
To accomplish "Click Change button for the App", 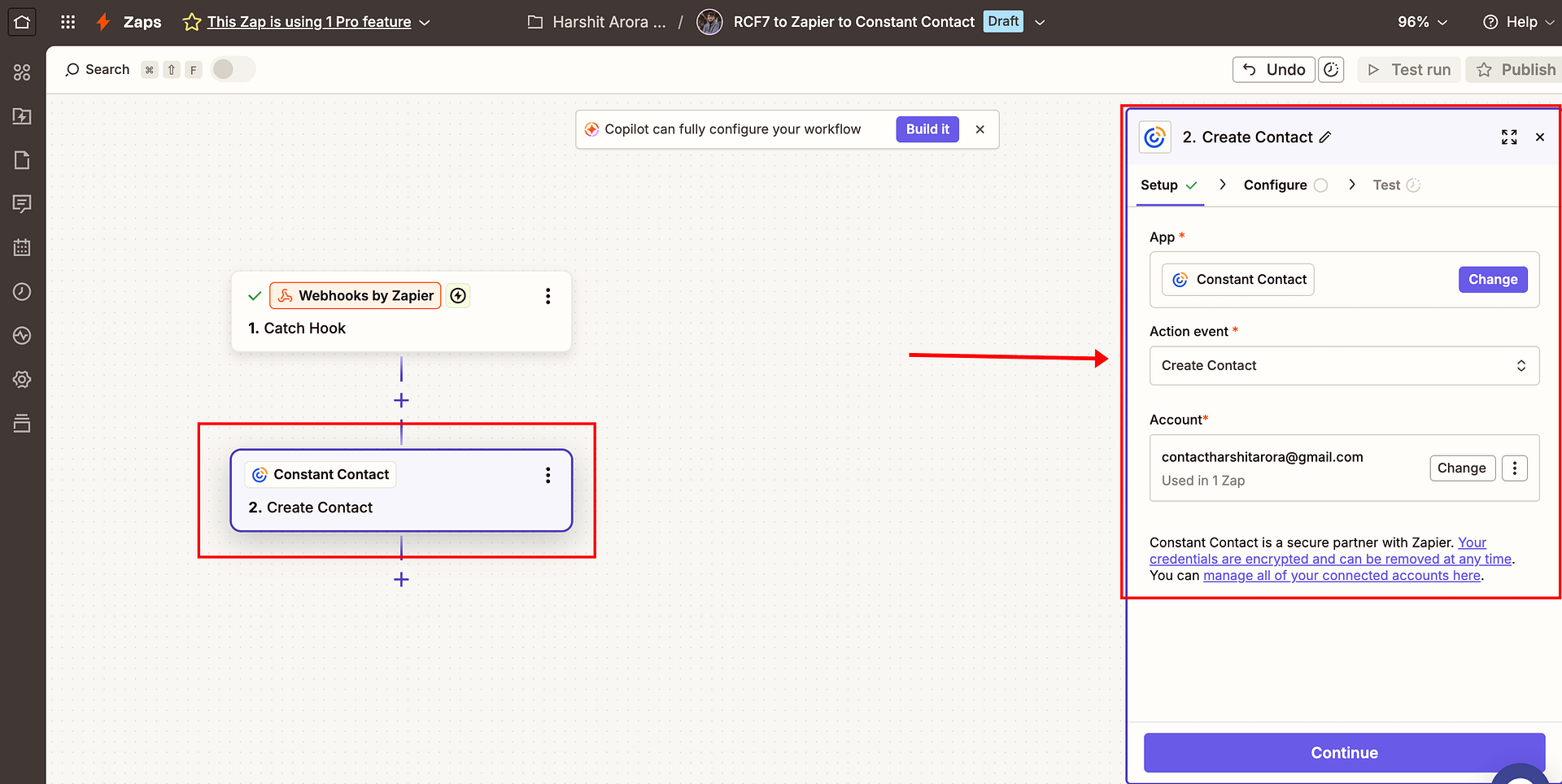I will [1493, 280].
